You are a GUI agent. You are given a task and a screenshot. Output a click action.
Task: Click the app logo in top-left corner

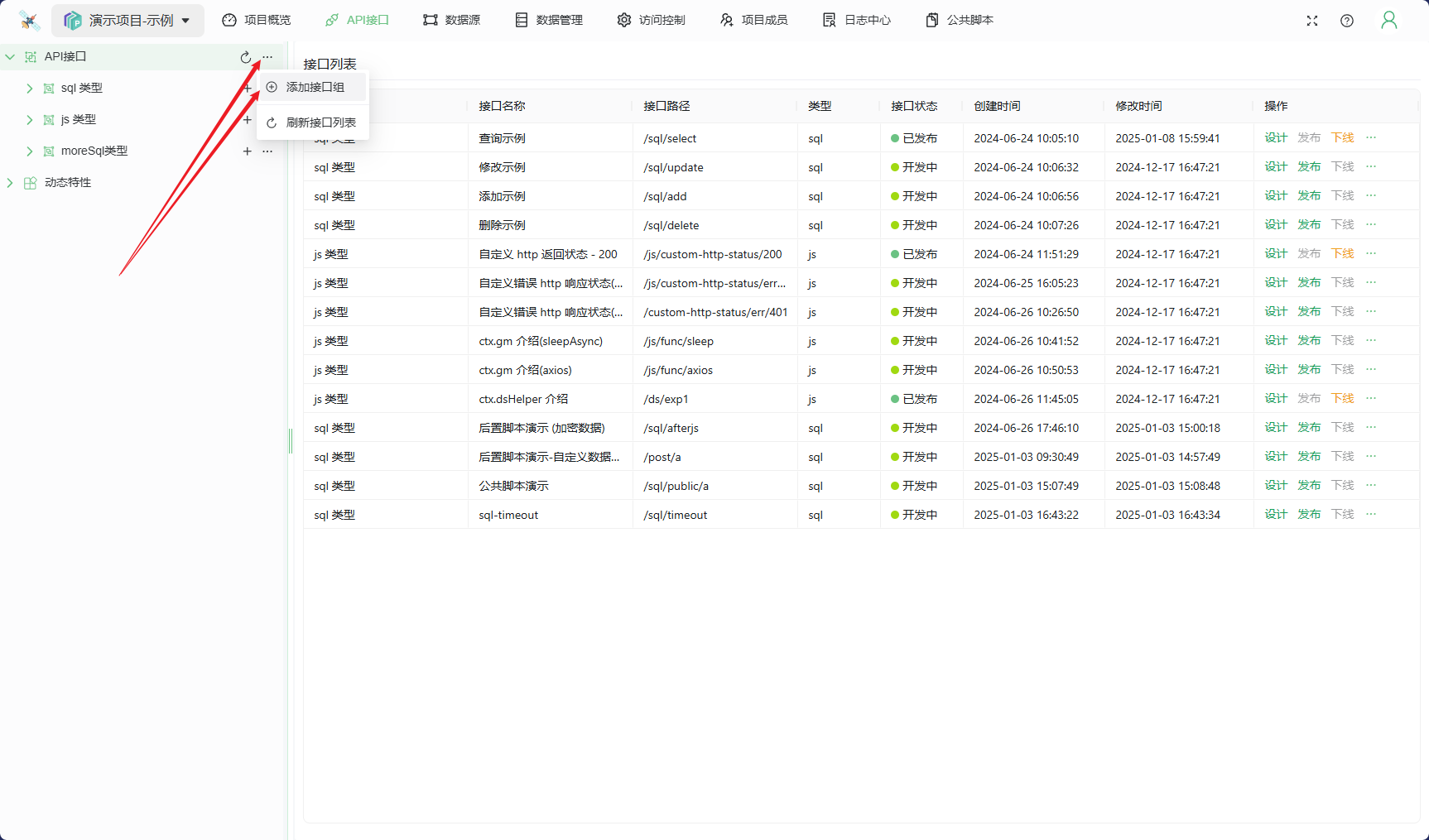30,21
